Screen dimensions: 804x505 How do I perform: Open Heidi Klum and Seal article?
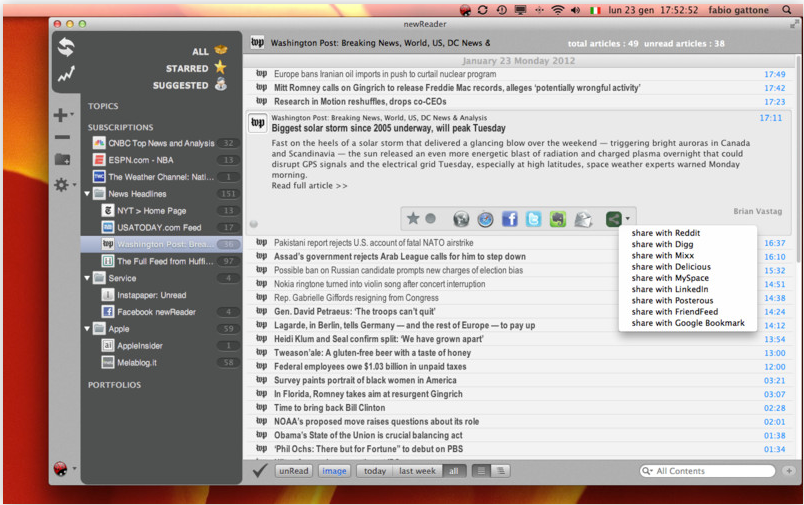click(x=519, y=339)
